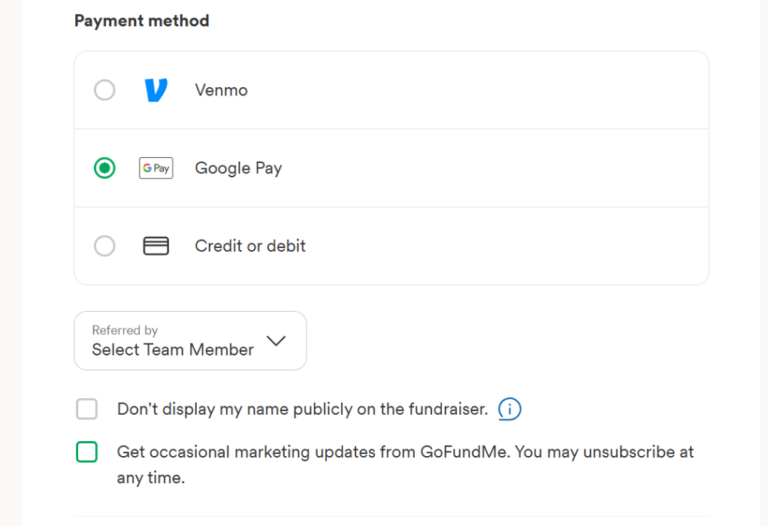Viewport: 768px width, 526px height.
Task: Click the G Pay logo icon
Action: coord(156,168)
